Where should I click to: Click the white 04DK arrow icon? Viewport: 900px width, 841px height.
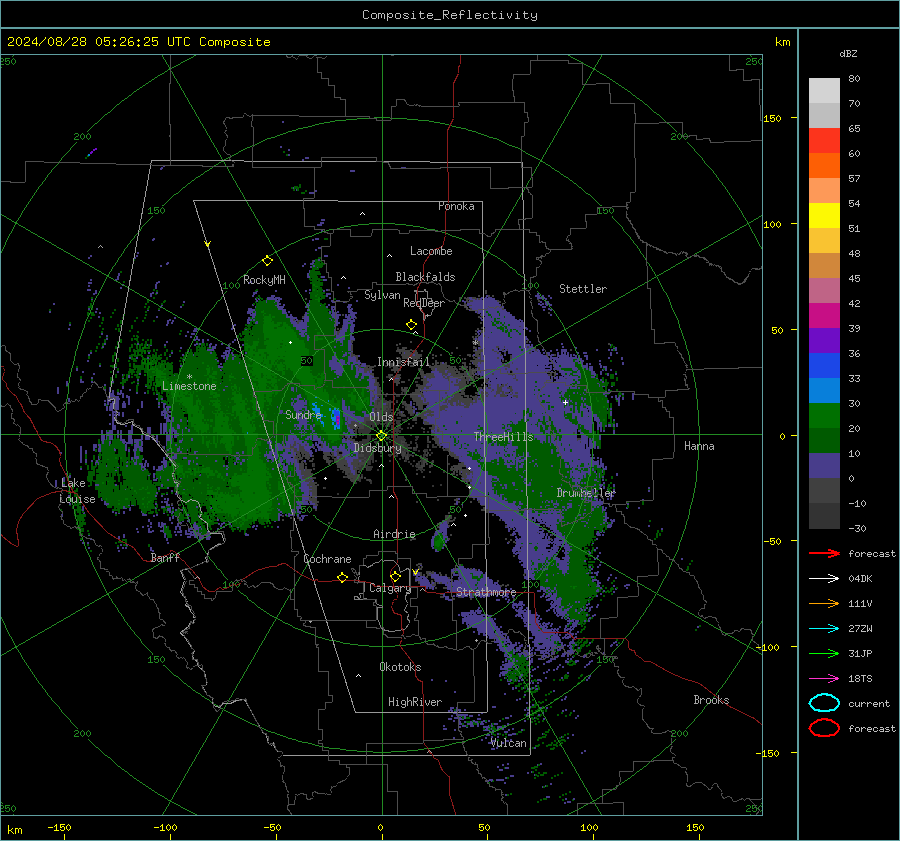click(x=824, y=578)
